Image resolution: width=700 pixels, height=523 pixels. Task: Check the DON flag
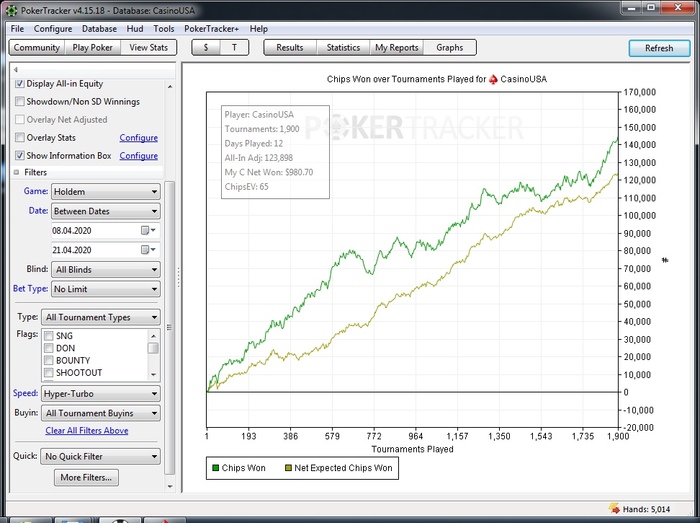49,348
